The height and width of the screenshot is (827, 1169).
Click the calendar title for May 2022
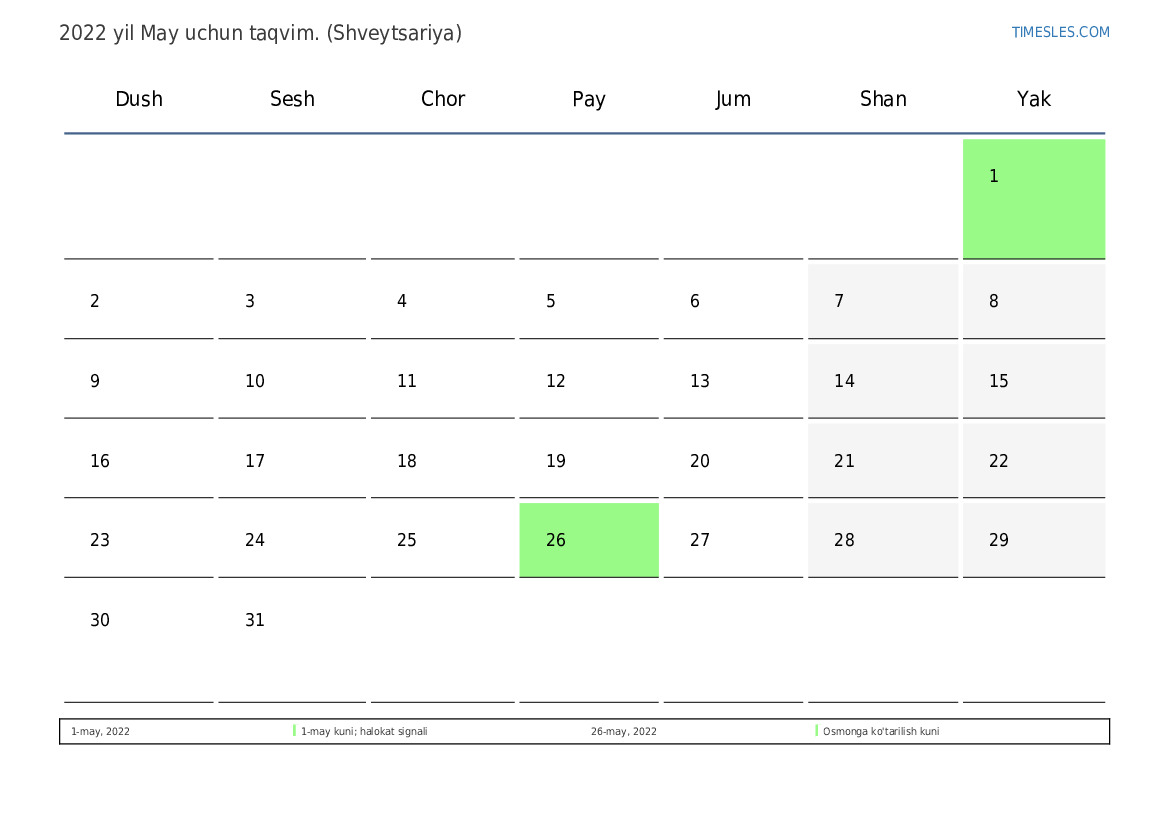point(260,33)
